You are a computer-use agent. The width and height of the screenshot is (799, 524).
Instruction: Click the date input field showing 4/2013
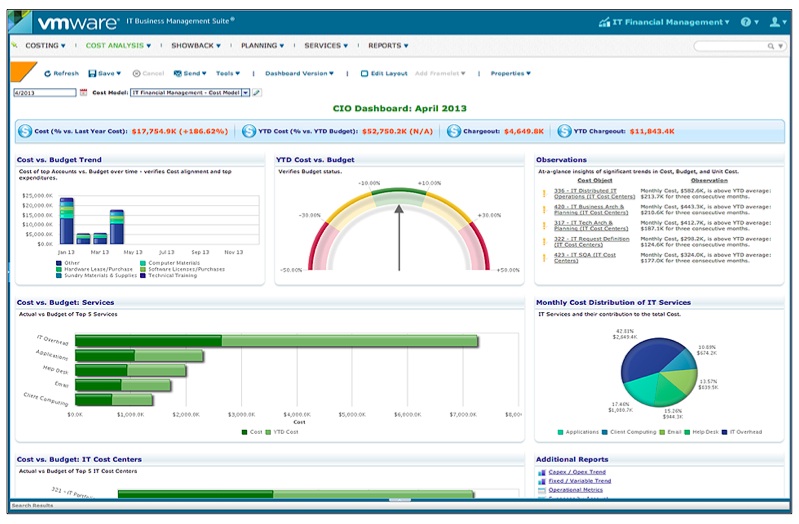click(x=45, y=93)
